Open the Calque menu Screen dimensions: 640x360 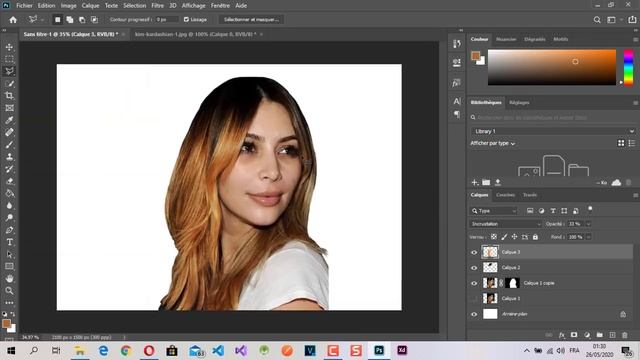pyautogui.click(x=90, y=6)
